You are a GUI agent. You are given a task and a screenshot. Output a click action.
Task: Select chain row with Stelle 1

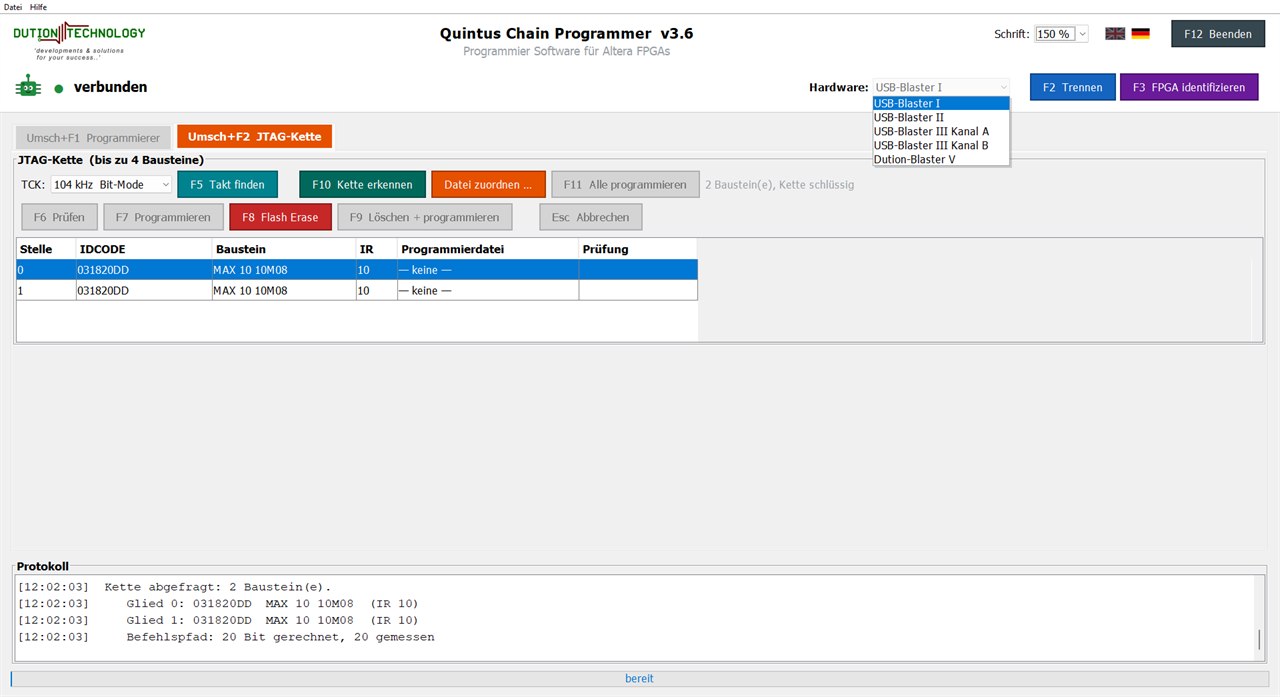[357, 290]
